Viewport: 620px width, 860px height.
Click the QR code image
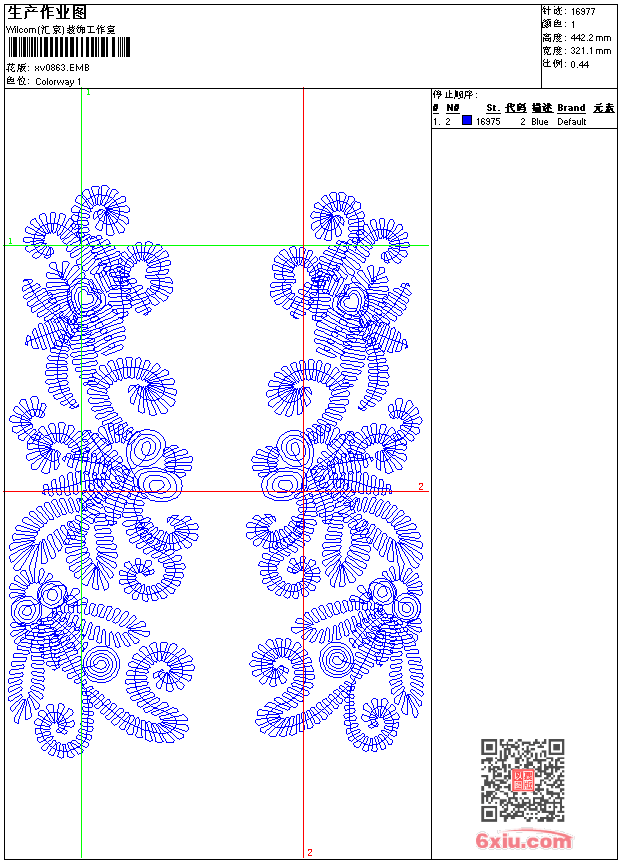pos(522,780)
